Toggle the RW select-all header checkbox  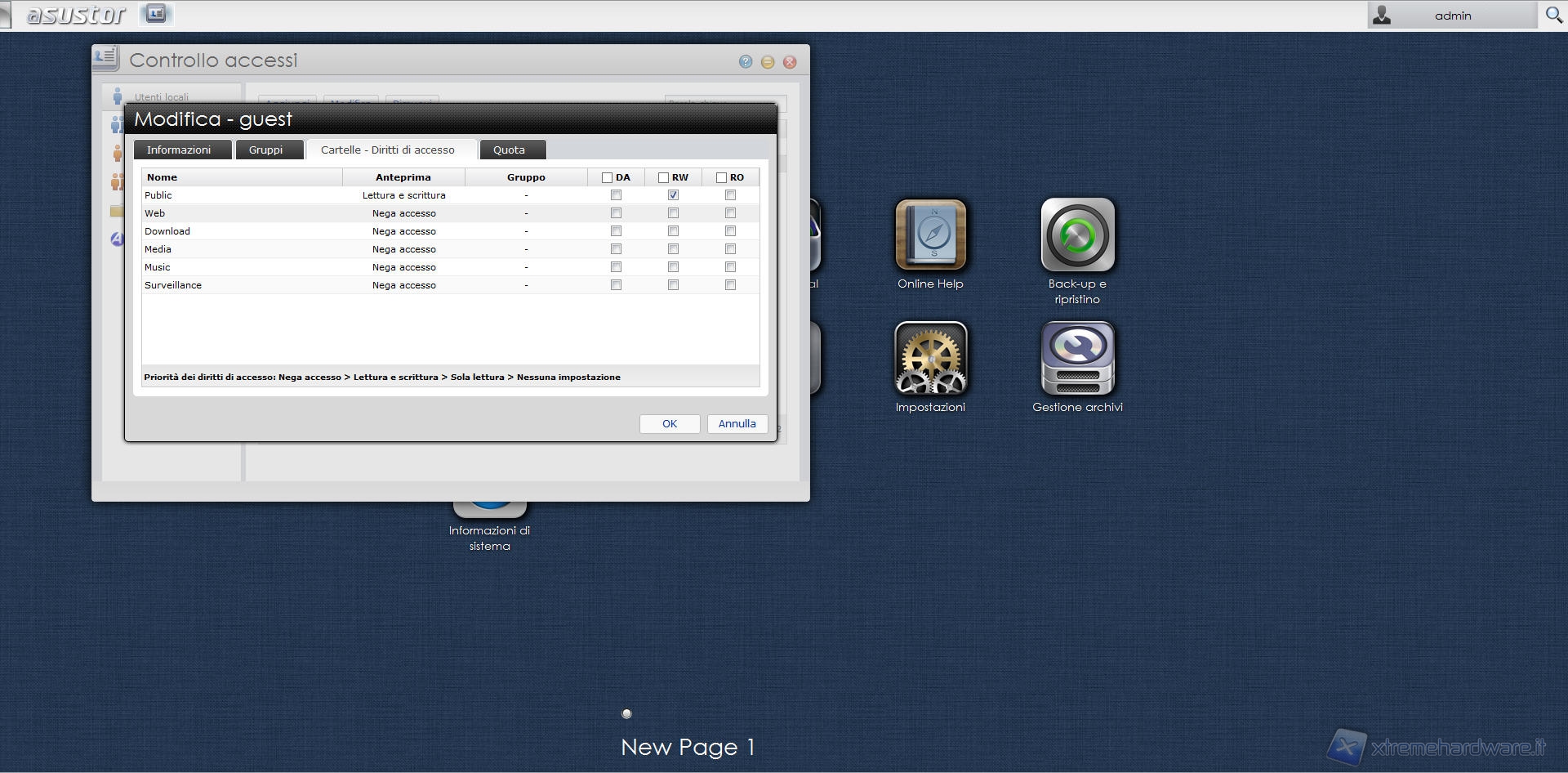(x=663, y=177)
